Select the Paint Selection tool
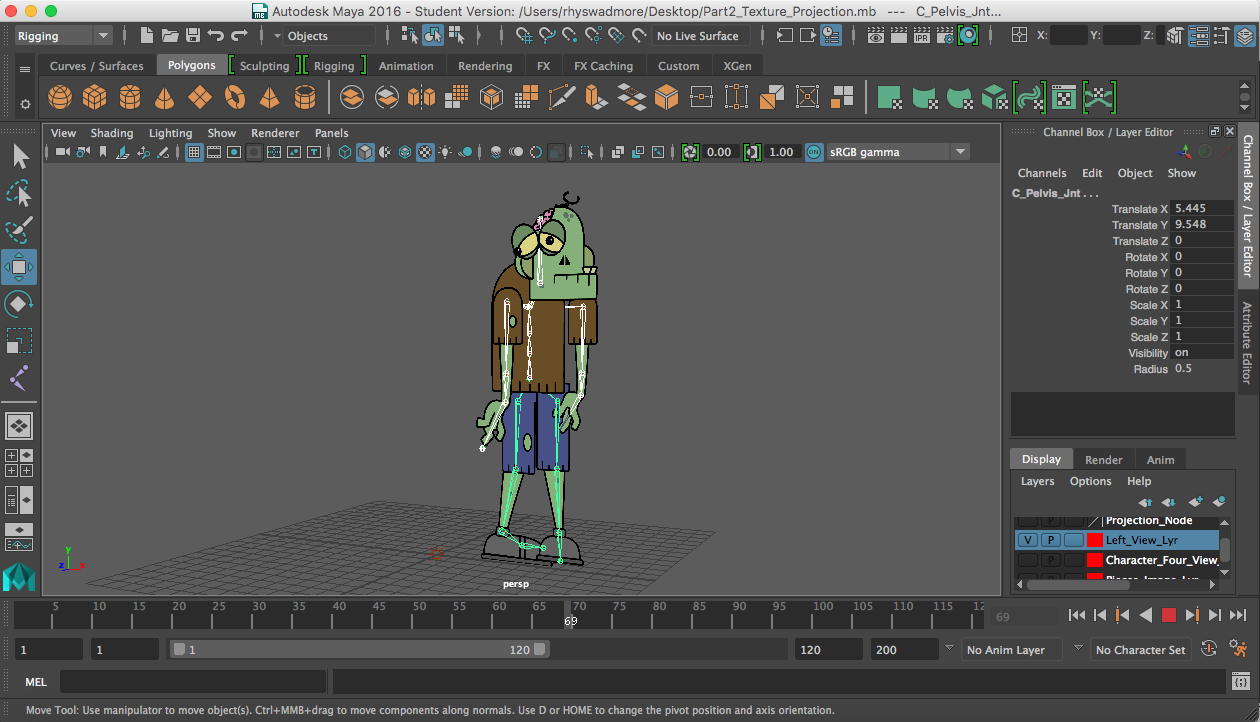Screen dimensions: 1260x722 19,230
